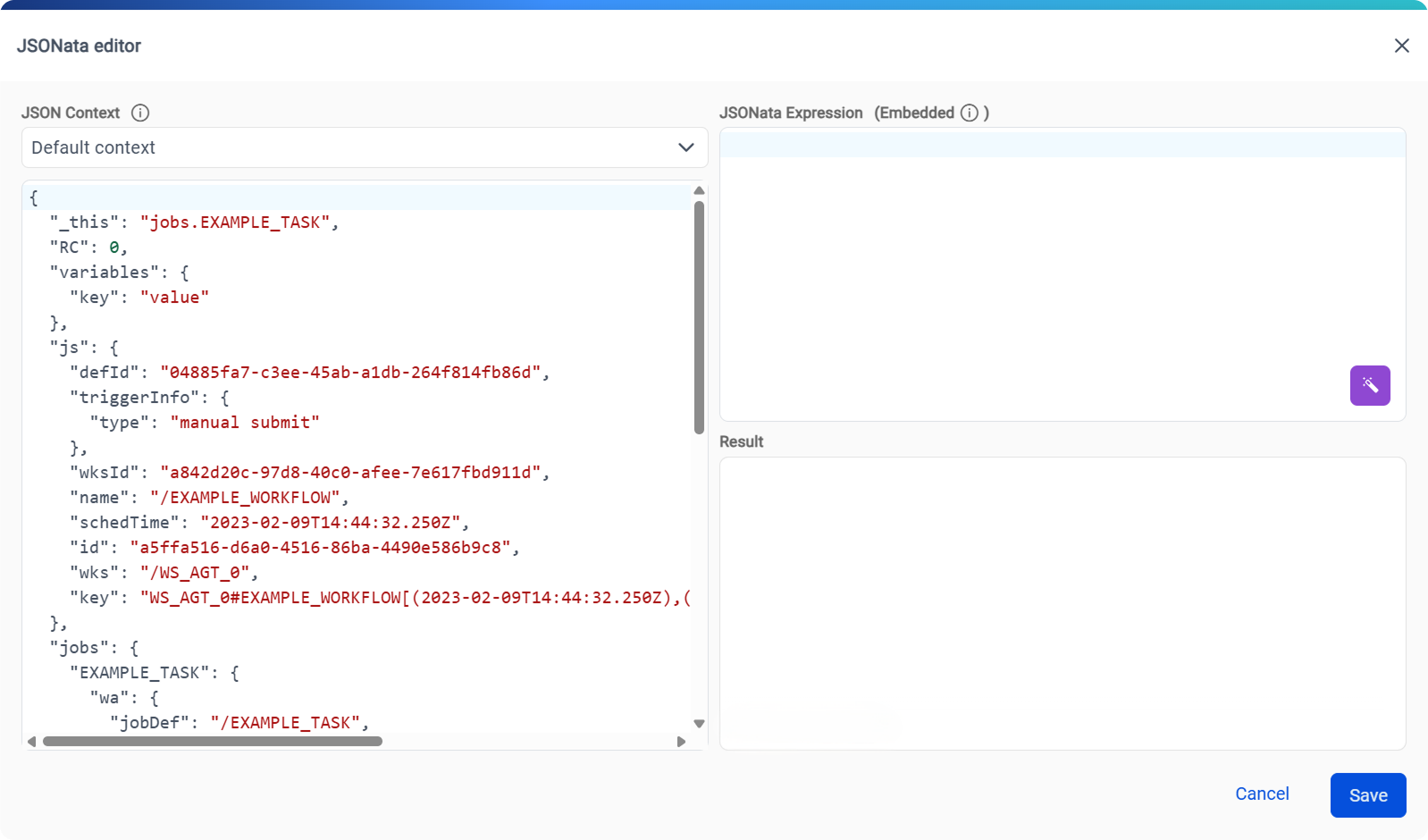This screenshot has width=1428, height=840.
Task: Click the Result label
Action: (741, 441)
